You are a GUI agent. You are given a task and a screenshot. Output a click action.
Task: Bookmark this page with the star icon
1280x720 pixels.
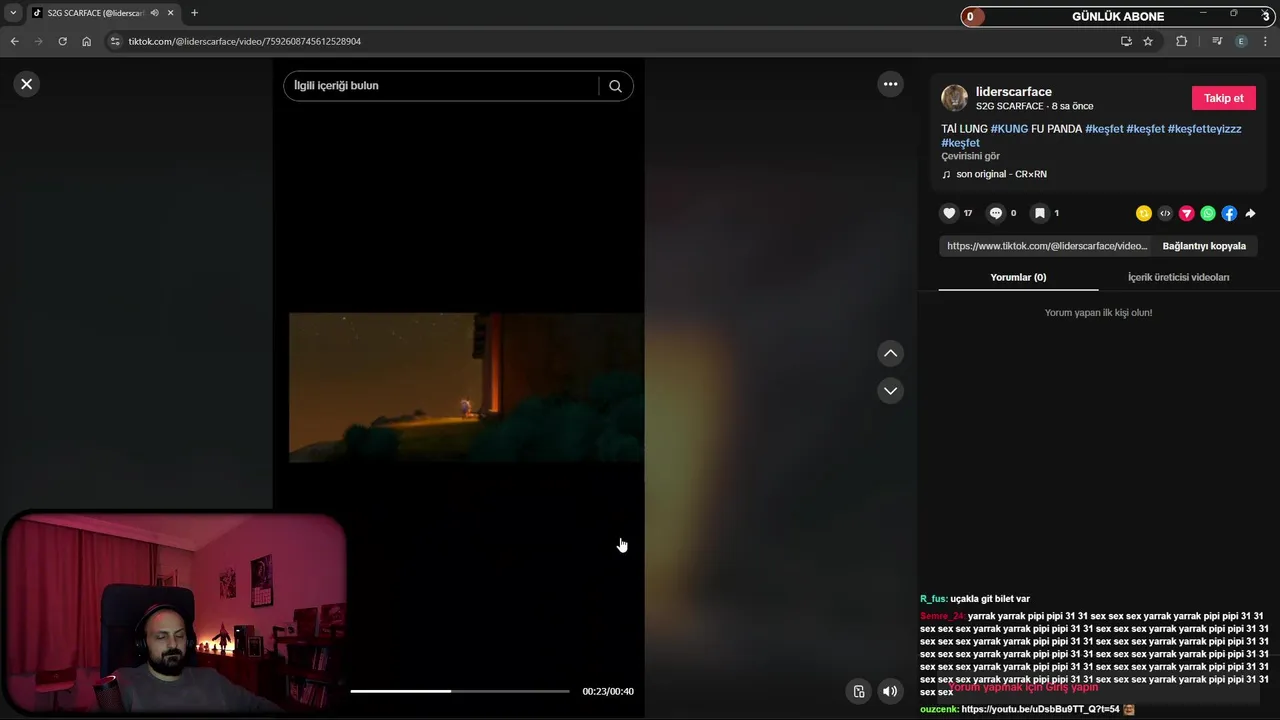[1148, 41]
